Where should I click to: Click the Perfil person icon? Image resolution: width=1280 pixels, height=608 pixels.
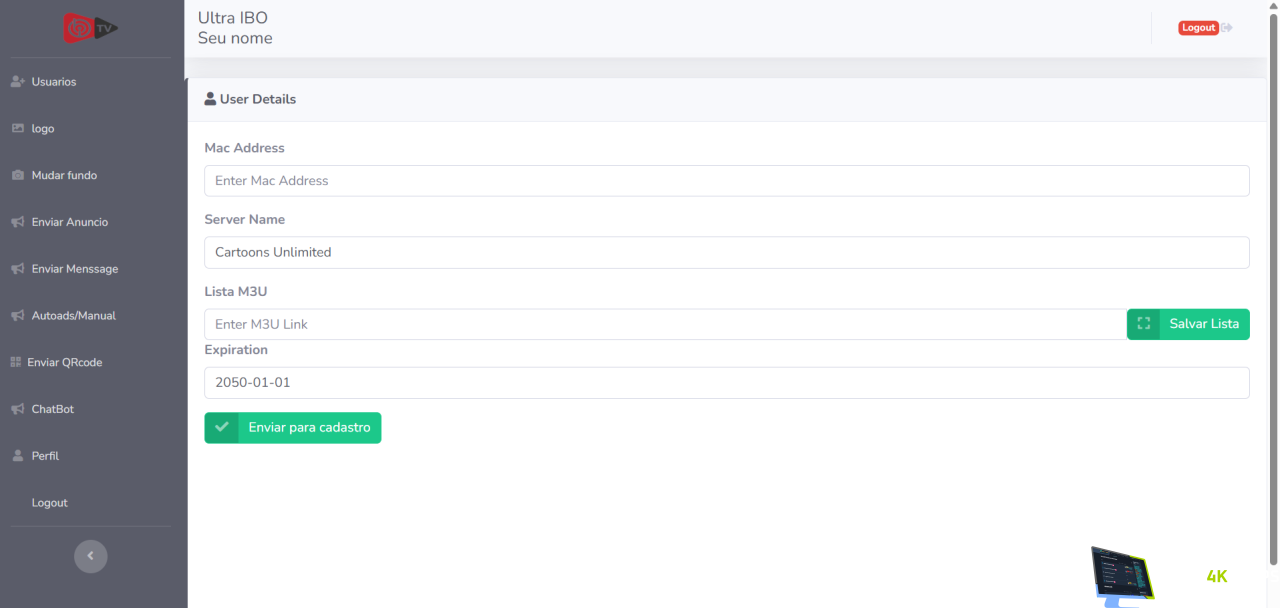pos(17,456)
